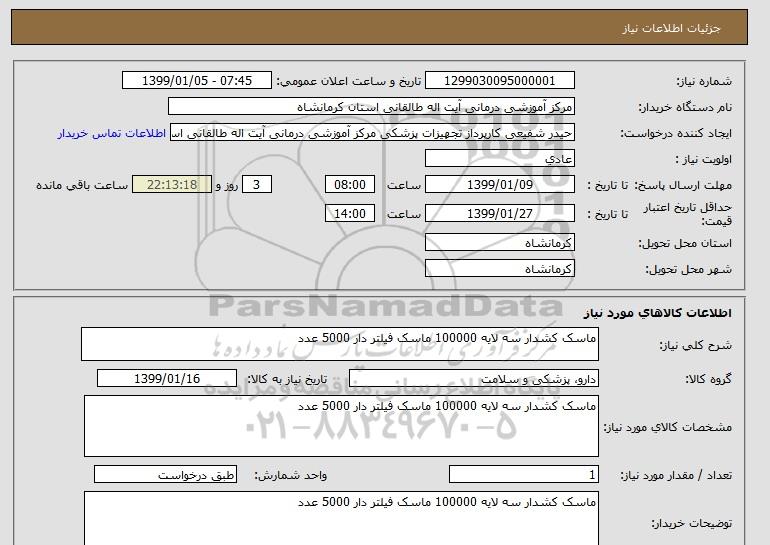Viewport: 770px width, 545px height.
Task: Click the label واحد شمارش
Action: 291,475
